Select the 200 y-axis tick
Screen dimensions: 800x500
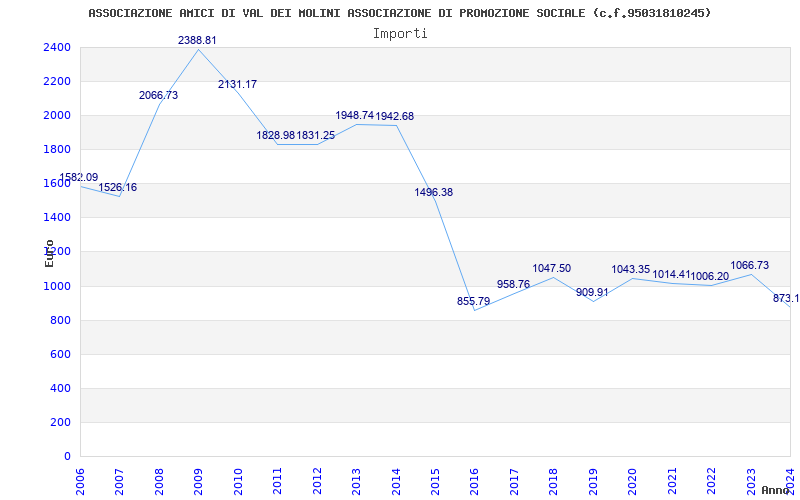61,422
